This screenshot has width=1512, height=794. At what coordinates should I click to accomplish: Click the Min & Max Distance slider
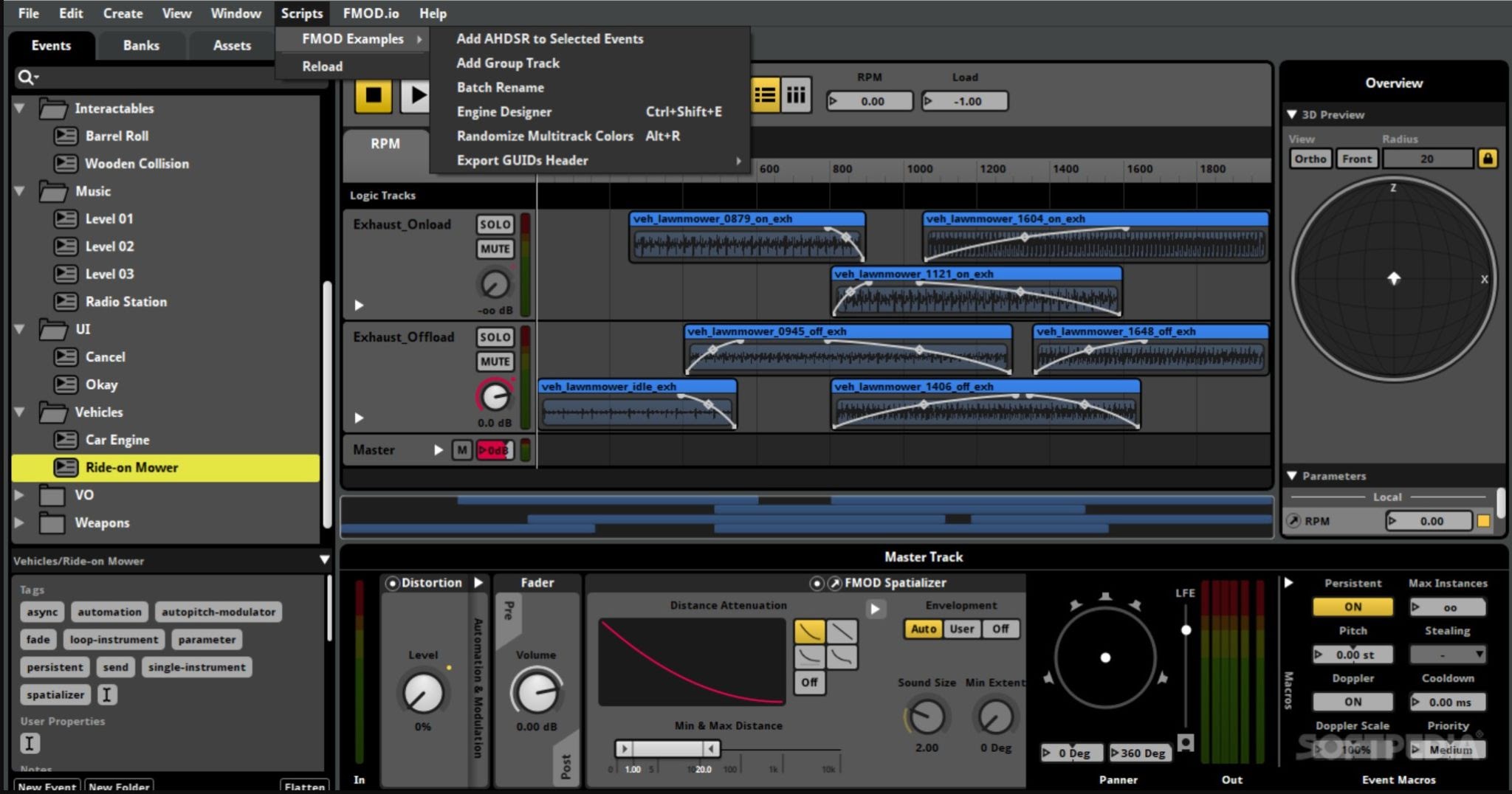668,748
